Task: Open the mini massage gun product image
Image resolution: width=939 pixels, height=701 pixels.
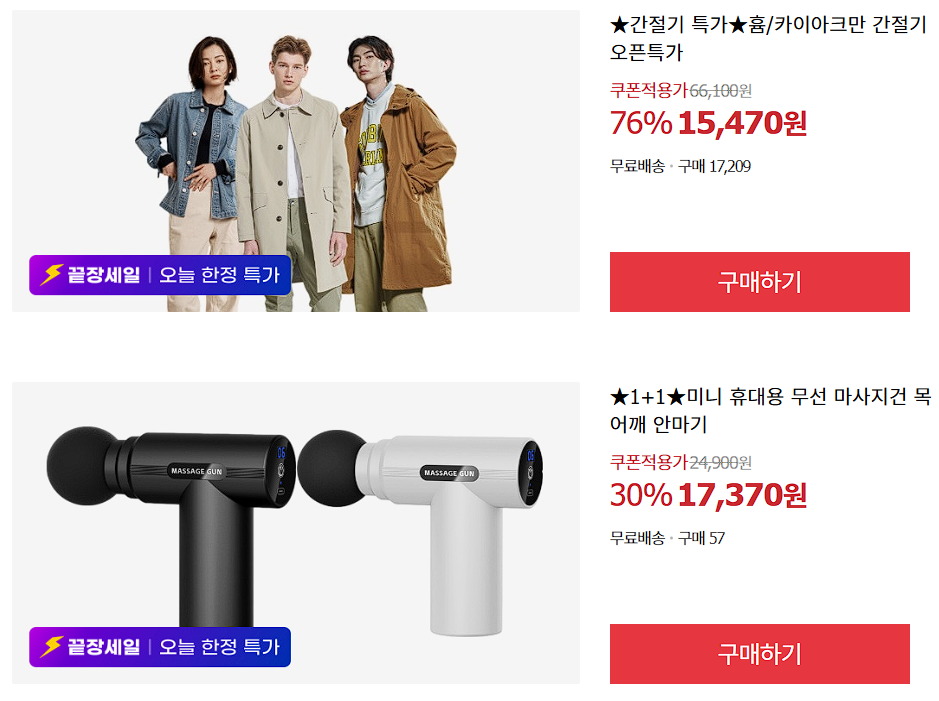Action: pos(296,533)
